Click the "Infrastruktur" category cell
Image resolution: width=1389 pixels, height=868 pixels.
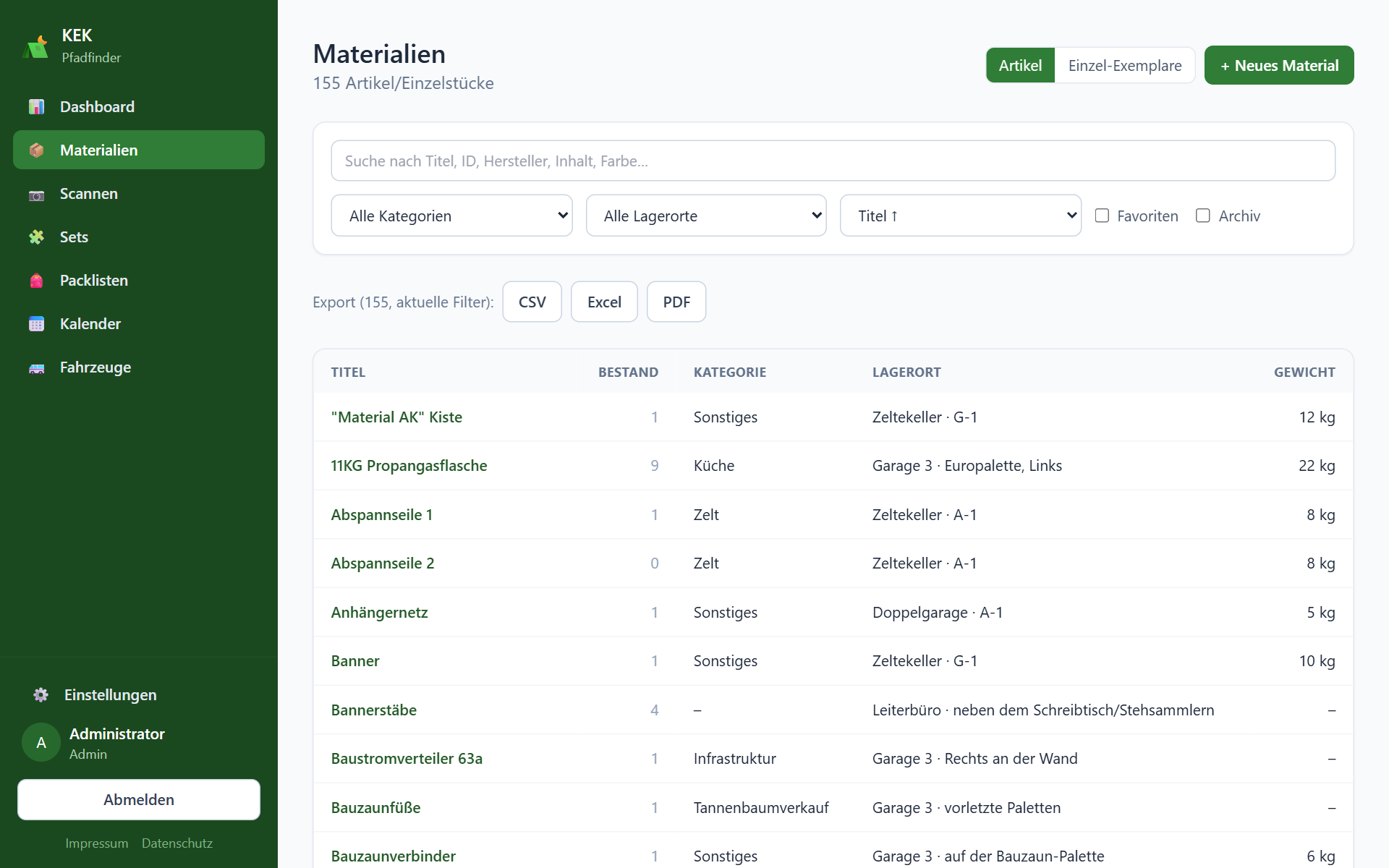(x=734, y=759)
